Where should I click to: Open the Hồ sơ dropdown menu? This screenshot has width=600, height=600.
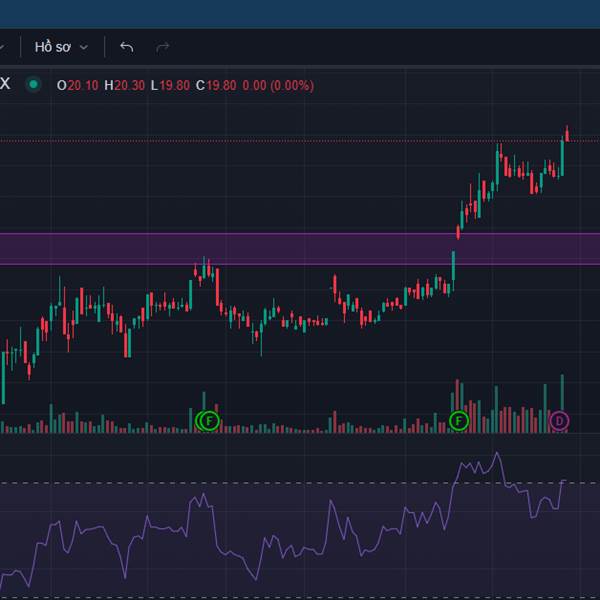click(x=61, y=47)
